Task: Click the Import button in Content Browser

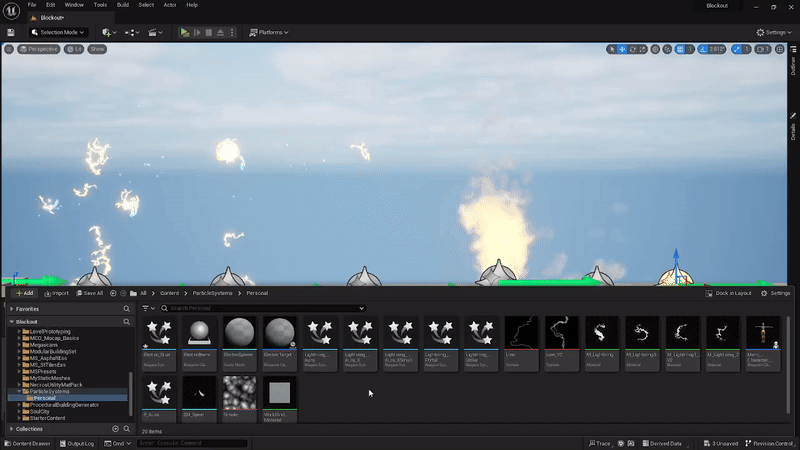Action: [56, 293]
